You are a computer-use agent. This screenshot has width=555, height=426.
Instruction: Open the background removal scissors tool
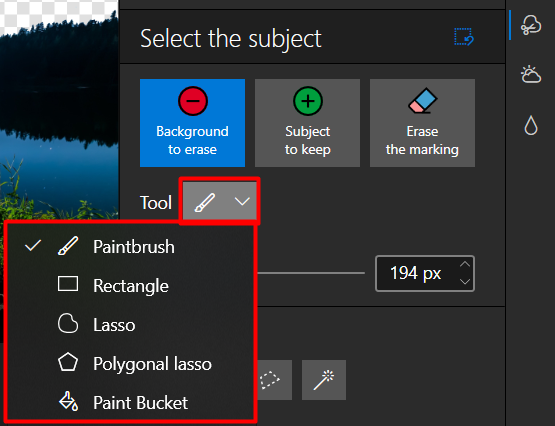(531, 25)
